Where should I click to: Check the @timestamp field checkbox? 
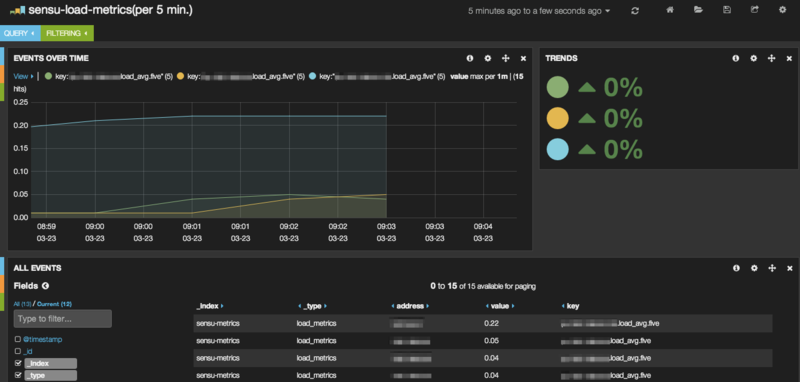point(18,339)
